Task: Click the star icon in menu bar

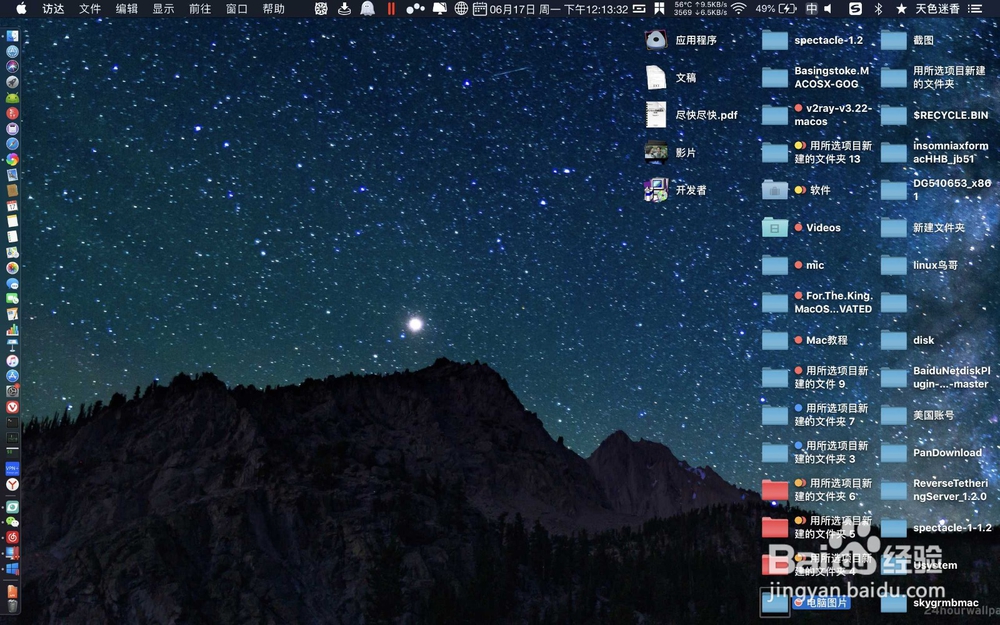Action: [x=901, y=8]
